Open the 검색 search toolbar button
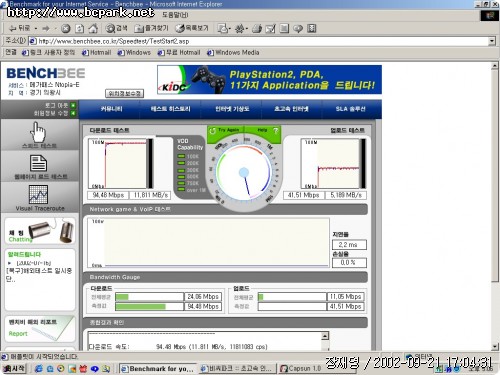The height and width of the screenshot is (375, 500). pos(116,28)
